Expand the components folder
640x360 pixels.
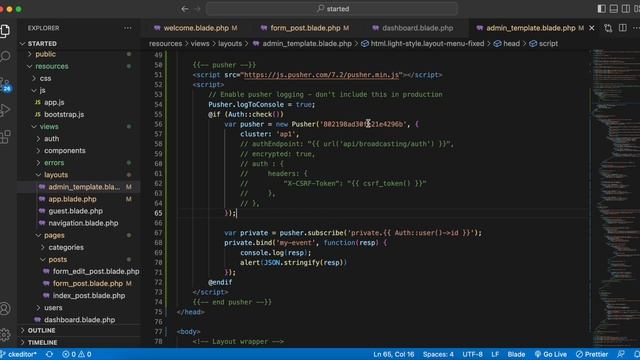(x=64, y=151)
